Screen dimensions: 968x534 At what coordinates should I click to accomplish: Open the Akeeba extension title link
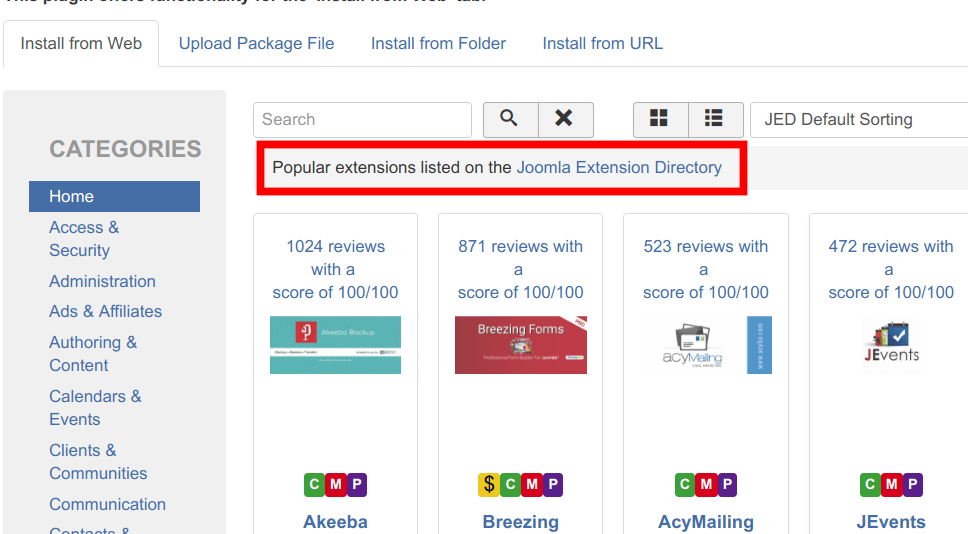pyautogui.click(x=335, y=522)
